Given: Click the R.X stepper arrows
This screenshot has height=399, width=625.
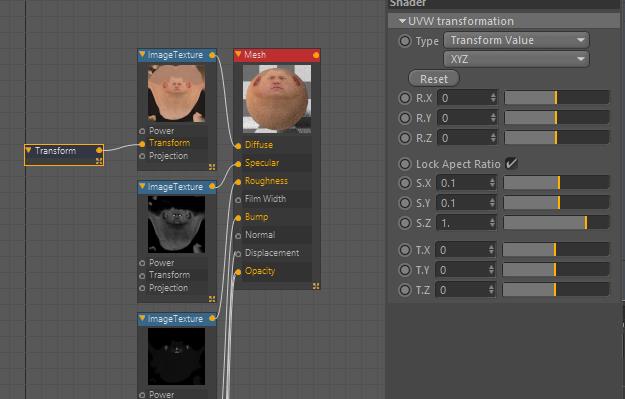Looking at the screenshot, I should [x=493, y=98].
